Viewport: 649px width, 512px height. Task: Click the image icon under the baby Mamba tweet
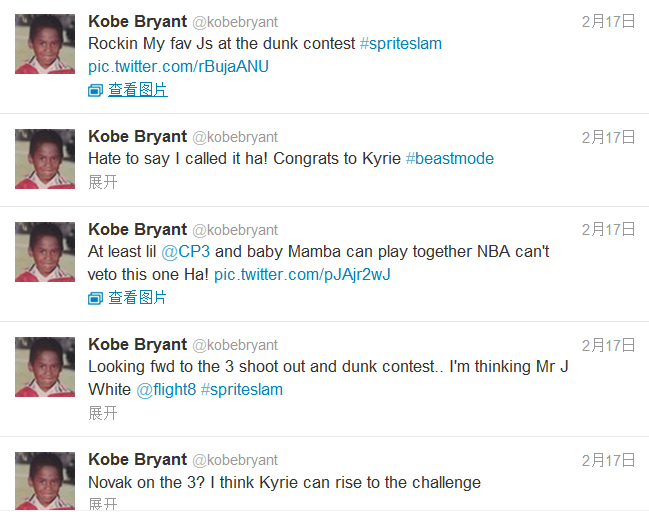click(95, 298)
